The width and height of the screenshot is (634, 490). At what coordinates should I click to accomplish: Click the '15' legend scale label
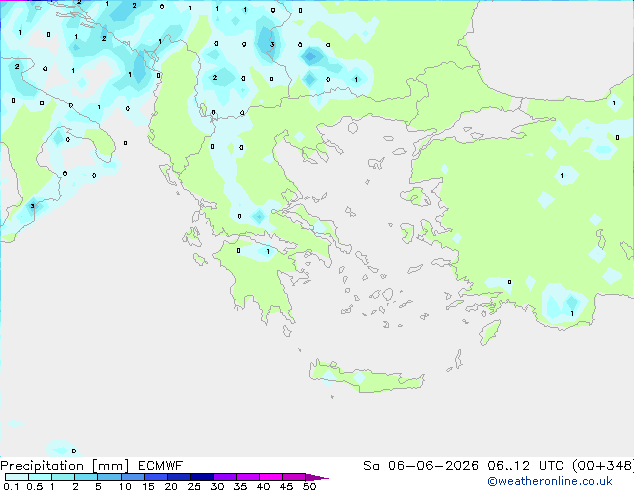point(148,486)
